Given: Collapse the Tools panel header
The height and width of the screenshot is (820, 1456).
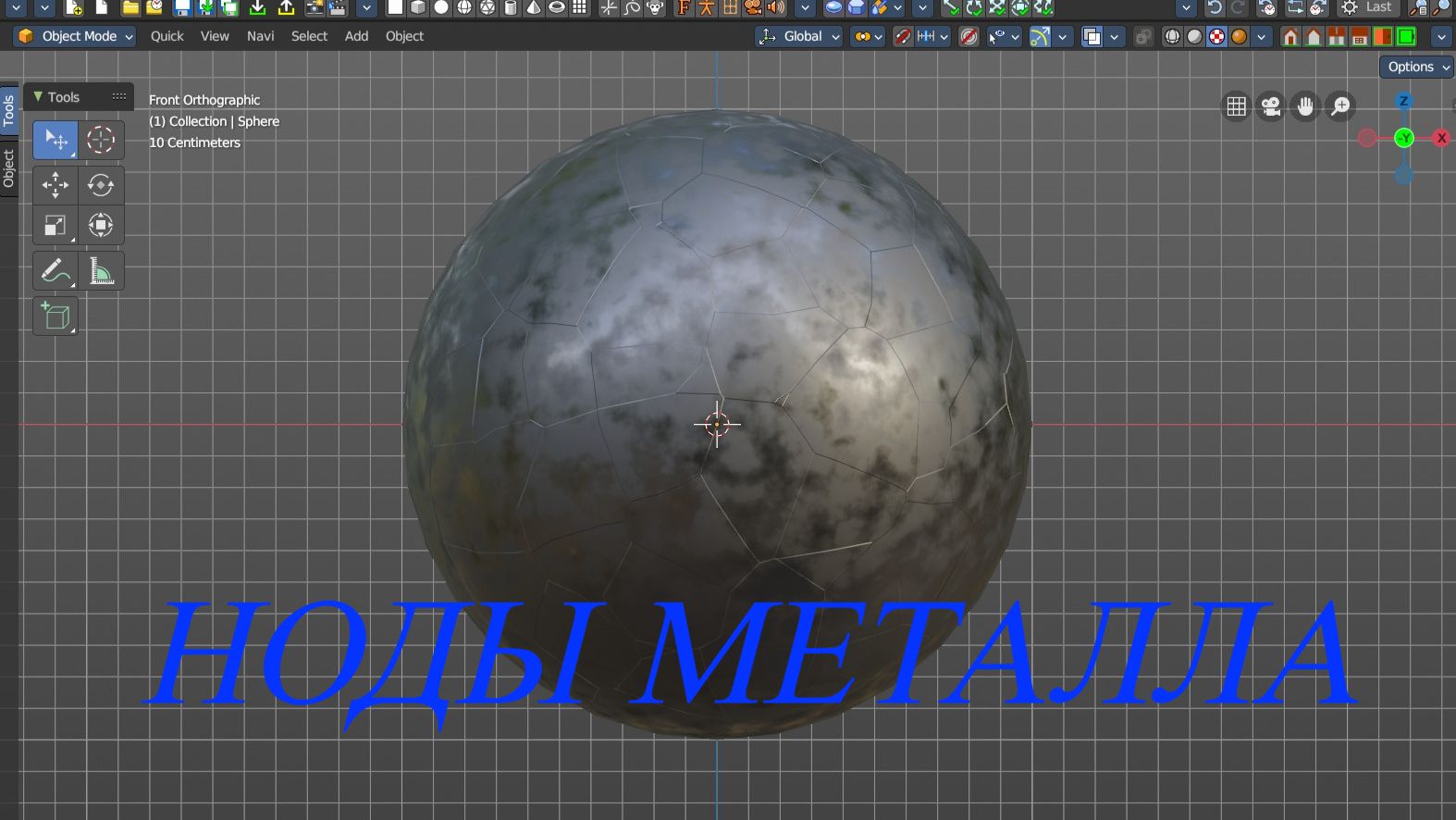Looking at the screenshot, I should pos(78,96).
